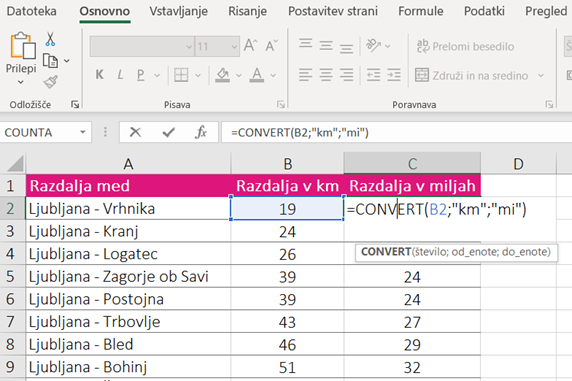572x381 pixels.
Task: Open borders dropdown arrow
Action: 198,76
